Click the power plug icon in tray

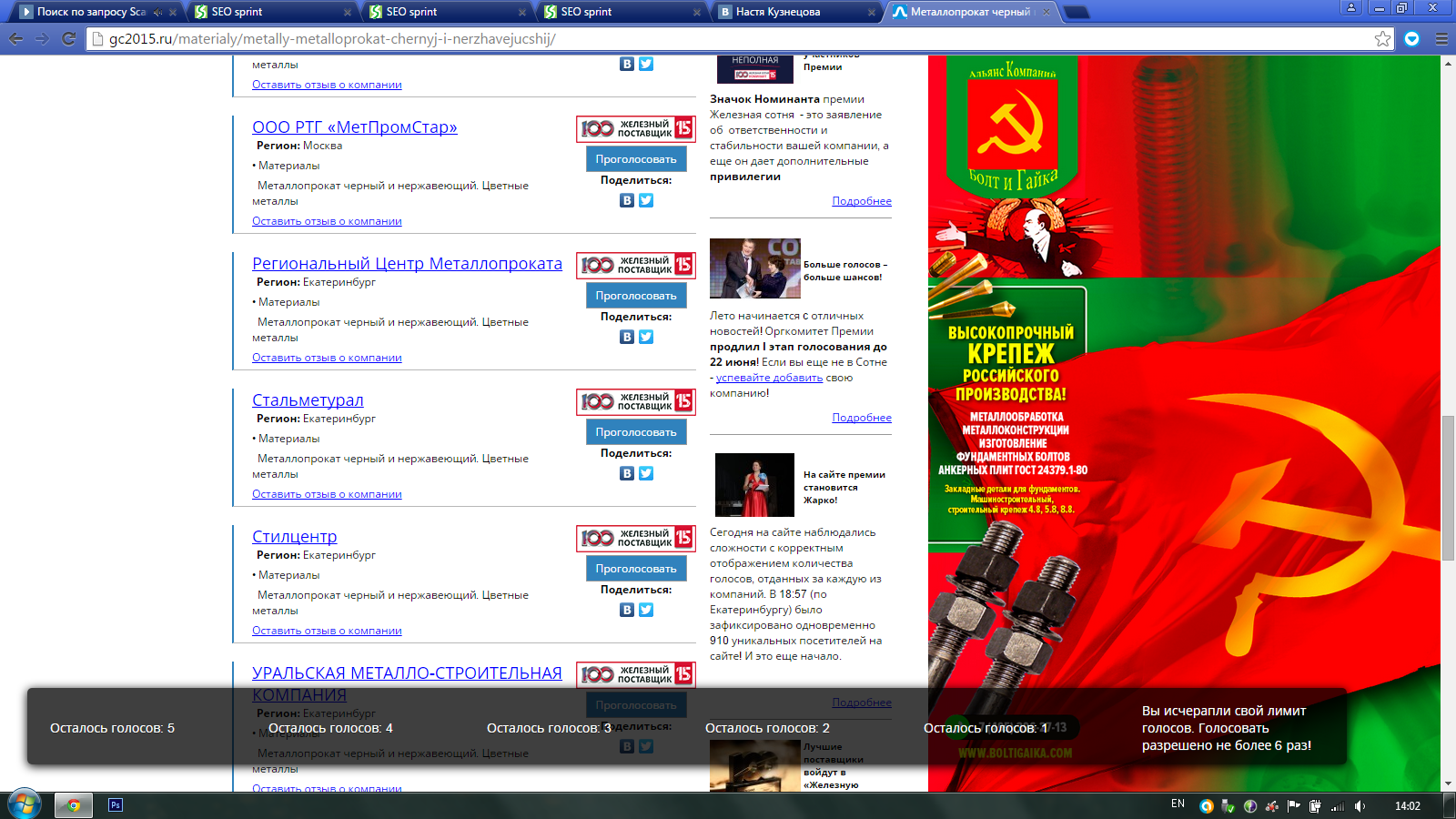click(x=1315, y=805)
